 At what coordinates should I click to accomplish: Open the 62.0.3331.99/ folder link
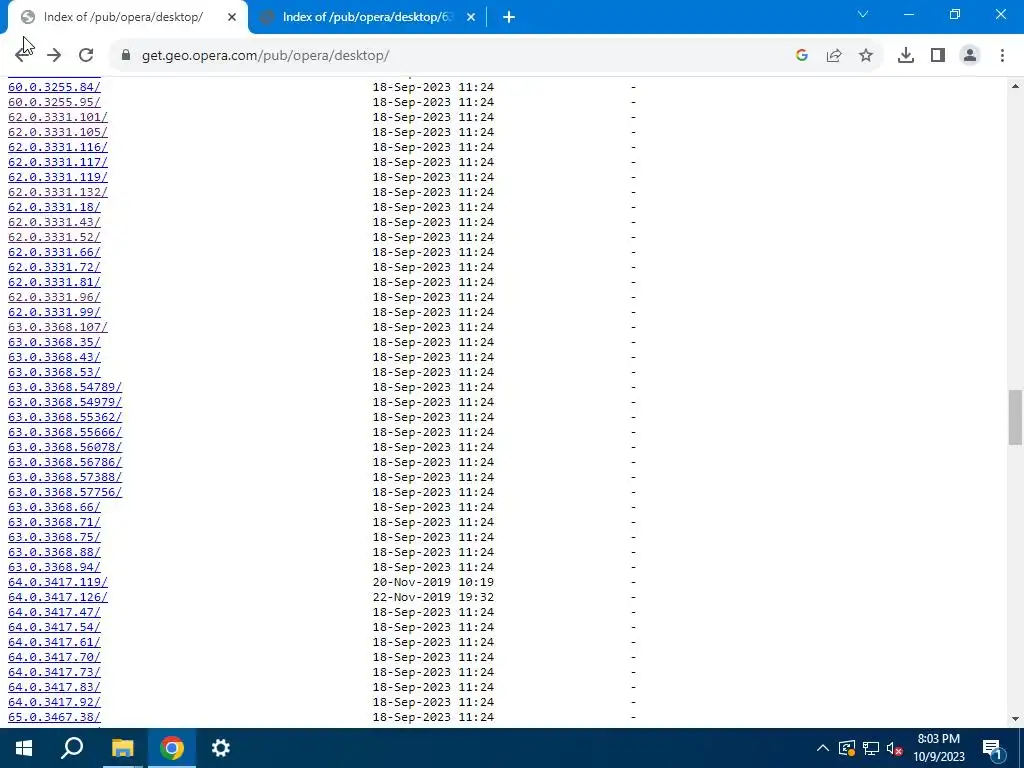(54, 312)
